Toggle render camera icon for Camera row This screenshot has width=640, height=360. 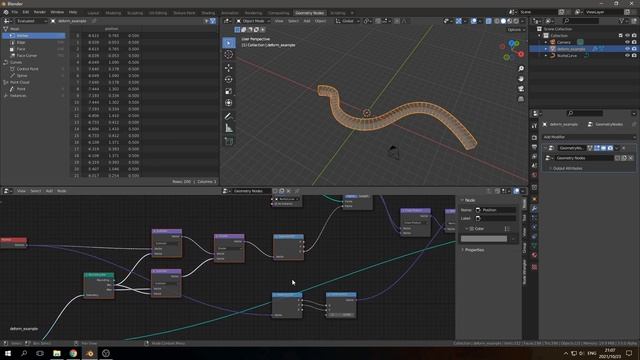634,42
